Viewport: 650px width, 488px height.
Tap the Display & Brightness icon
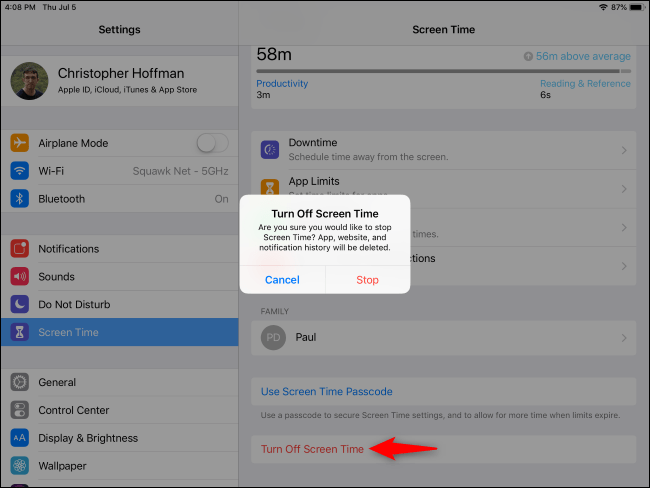tap(20, 438)
